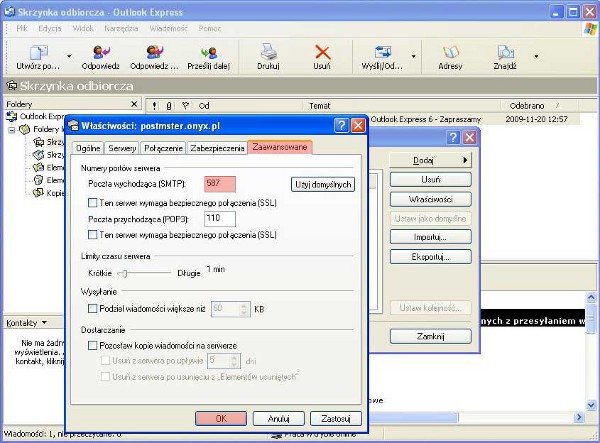Switch to the Połączenie tab
Viewport: 600px width, 443px height.
pyautogui.click(x=163, y=148)
